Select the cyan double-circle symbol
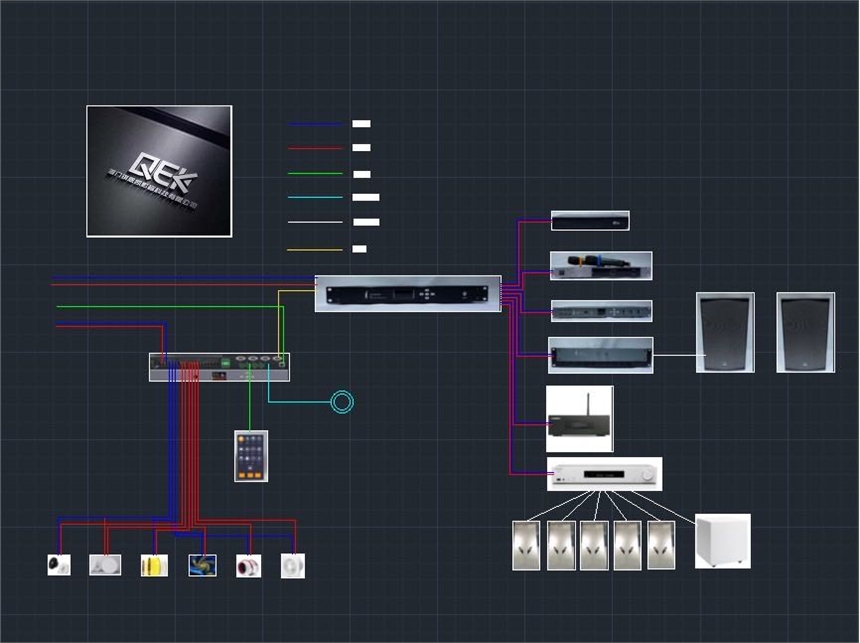The height and width of the screenshot is (643, 860). [342, 402]
